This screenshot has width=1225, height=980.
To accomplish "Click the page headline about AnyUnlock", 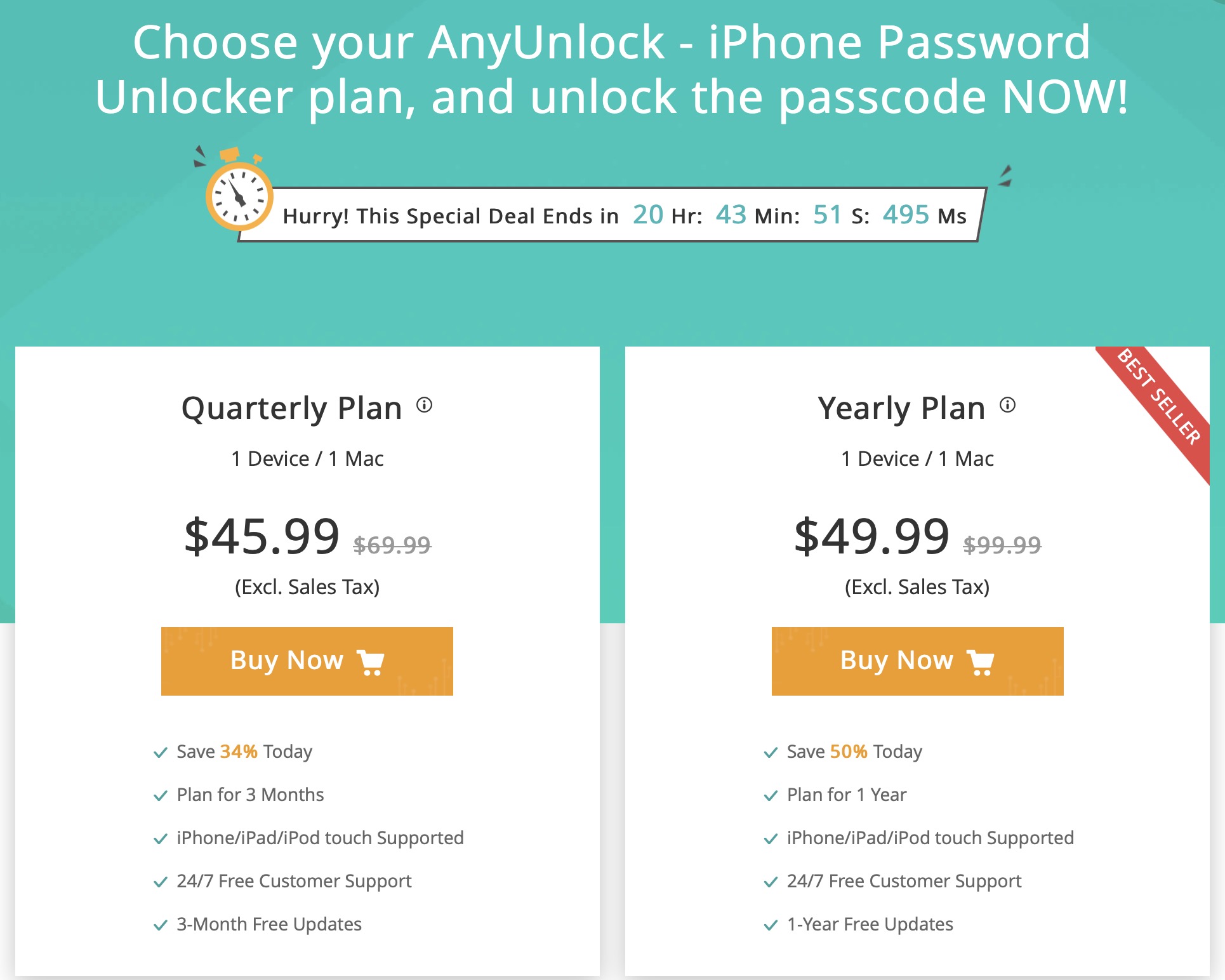I will click(612, 69).
